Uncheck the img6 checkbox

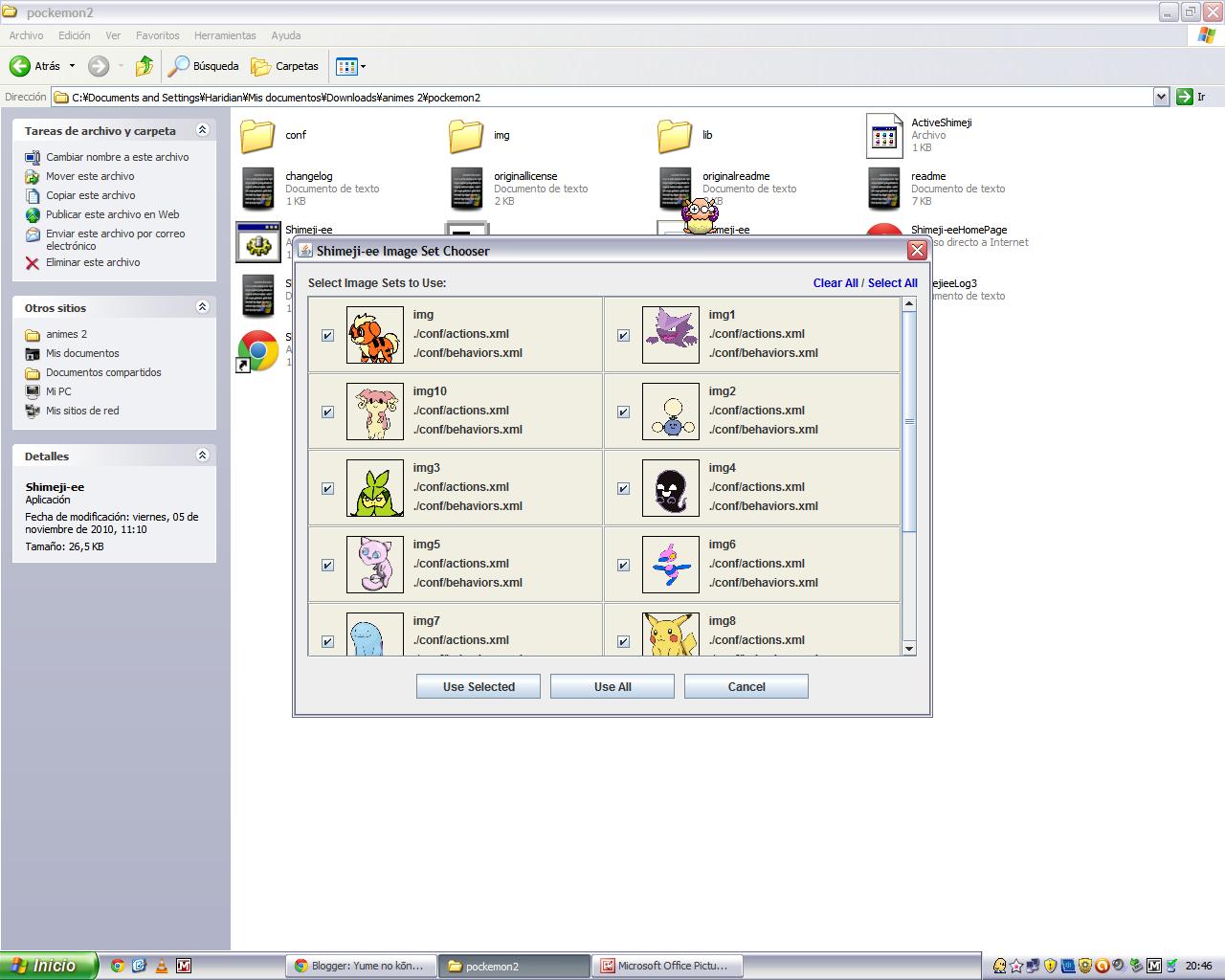(x=623, y=565)
